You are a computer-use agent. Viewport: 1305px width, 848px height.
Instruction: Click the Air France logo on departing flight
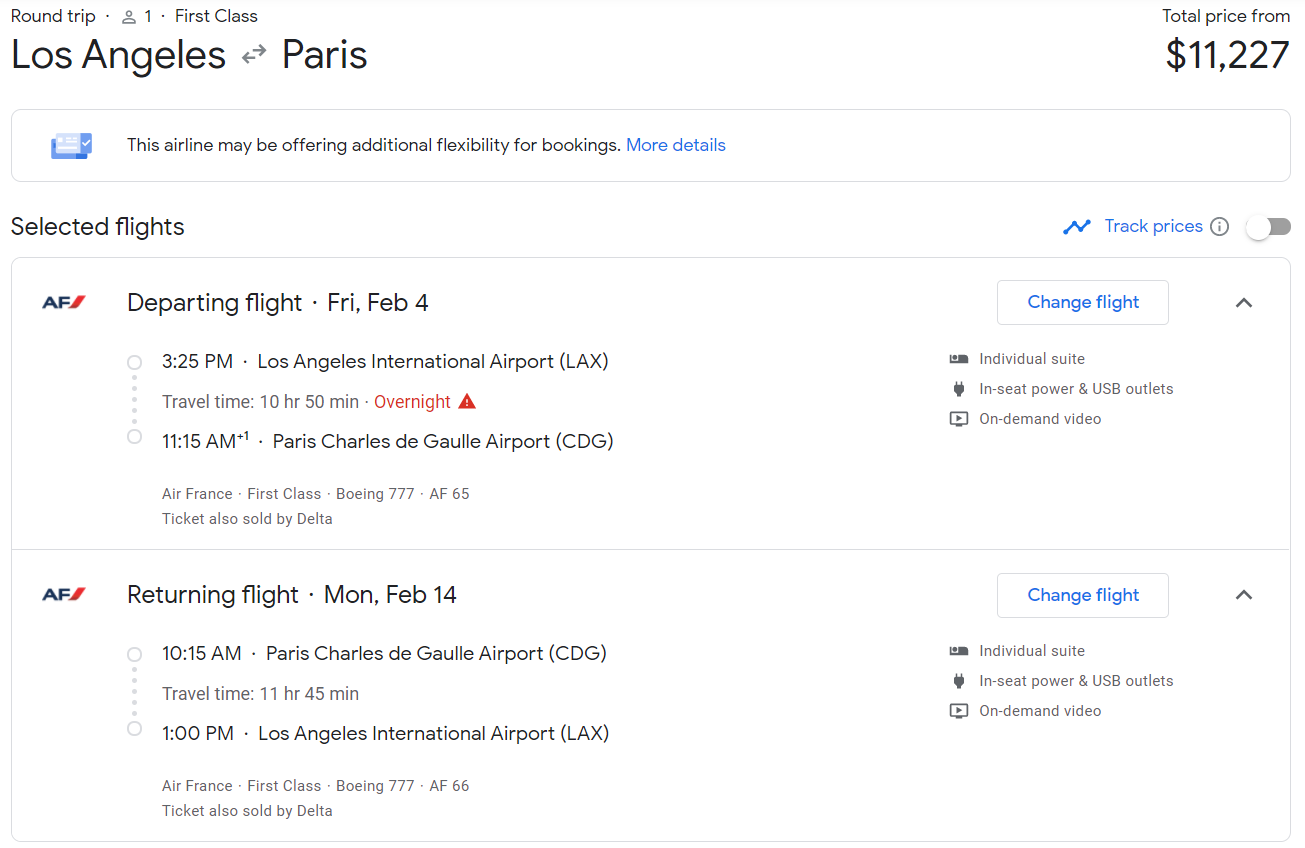tap(64, 302)
